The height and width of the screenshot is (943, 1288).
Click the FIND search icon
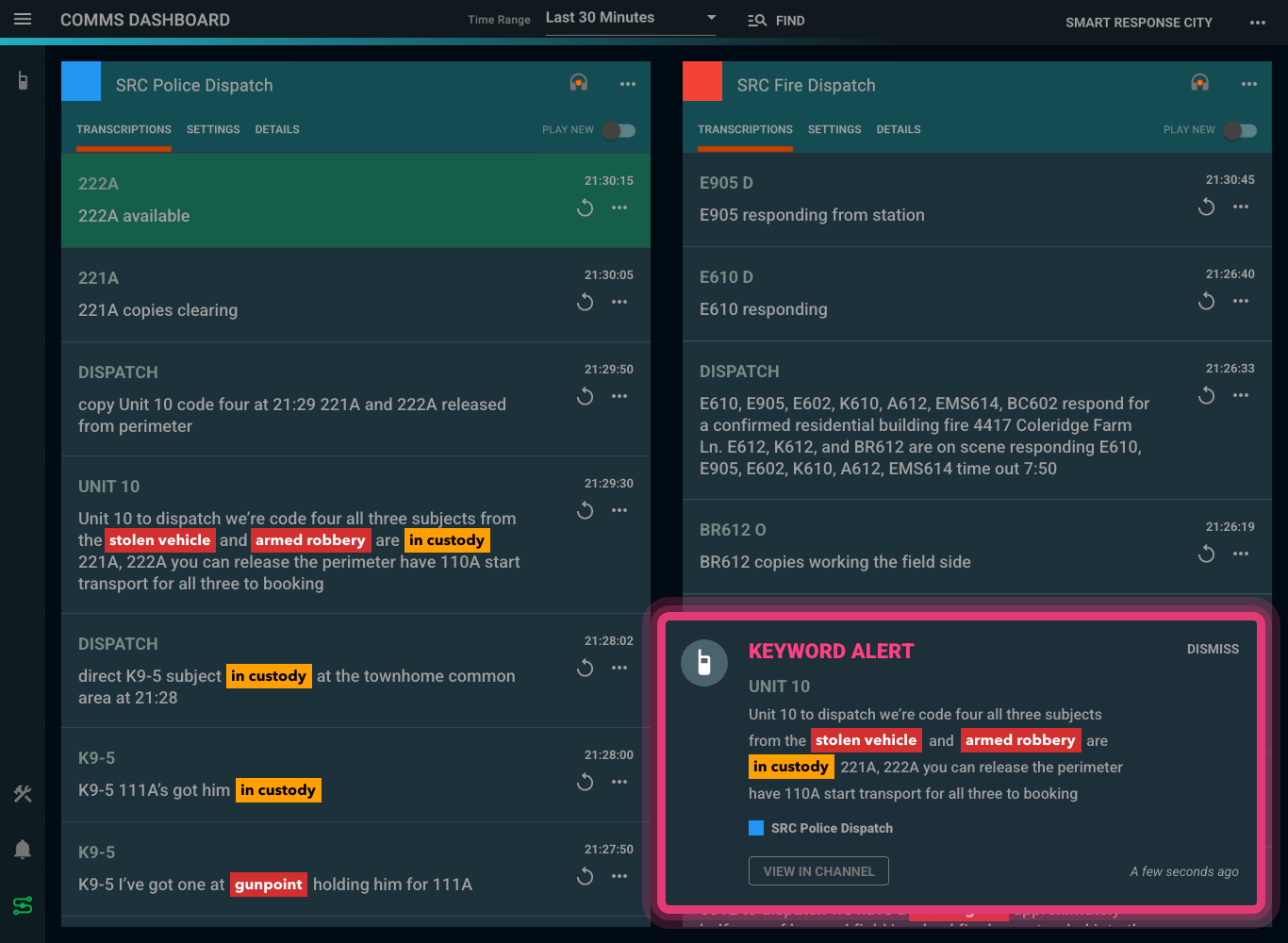757,21
